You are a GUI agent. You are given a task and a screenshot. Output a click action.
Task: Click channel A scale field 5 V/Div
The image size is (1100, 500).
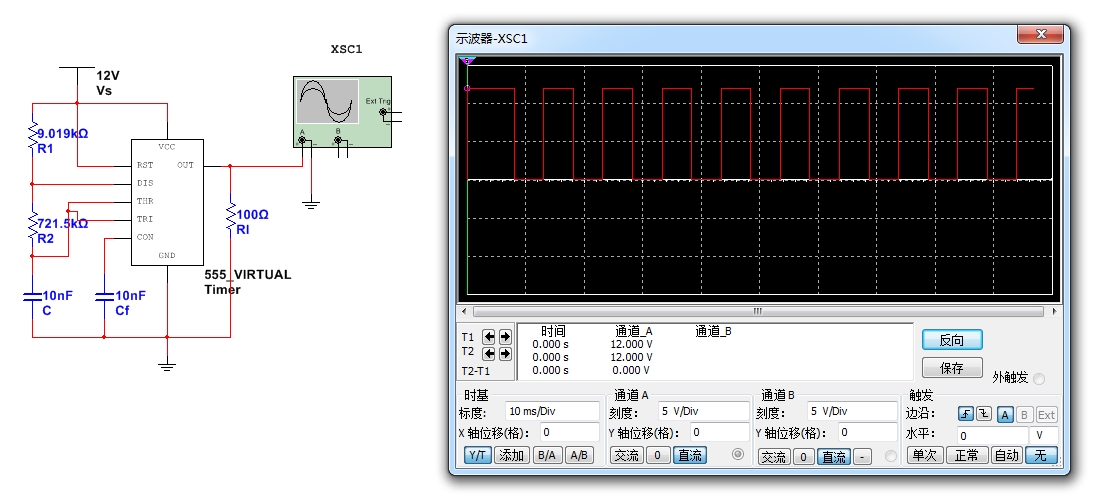702,411
